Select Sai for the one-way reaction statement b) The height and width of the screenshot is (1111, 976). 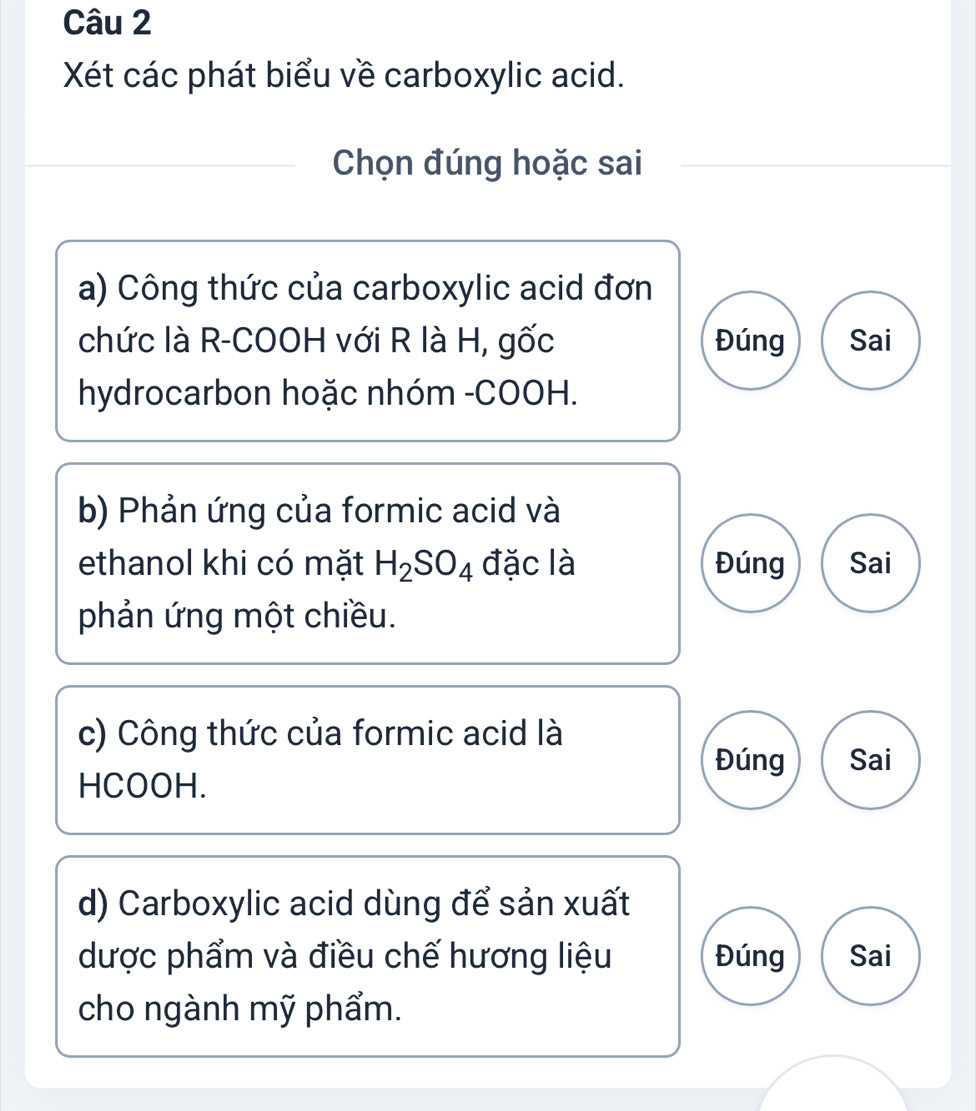coord(869,563)
